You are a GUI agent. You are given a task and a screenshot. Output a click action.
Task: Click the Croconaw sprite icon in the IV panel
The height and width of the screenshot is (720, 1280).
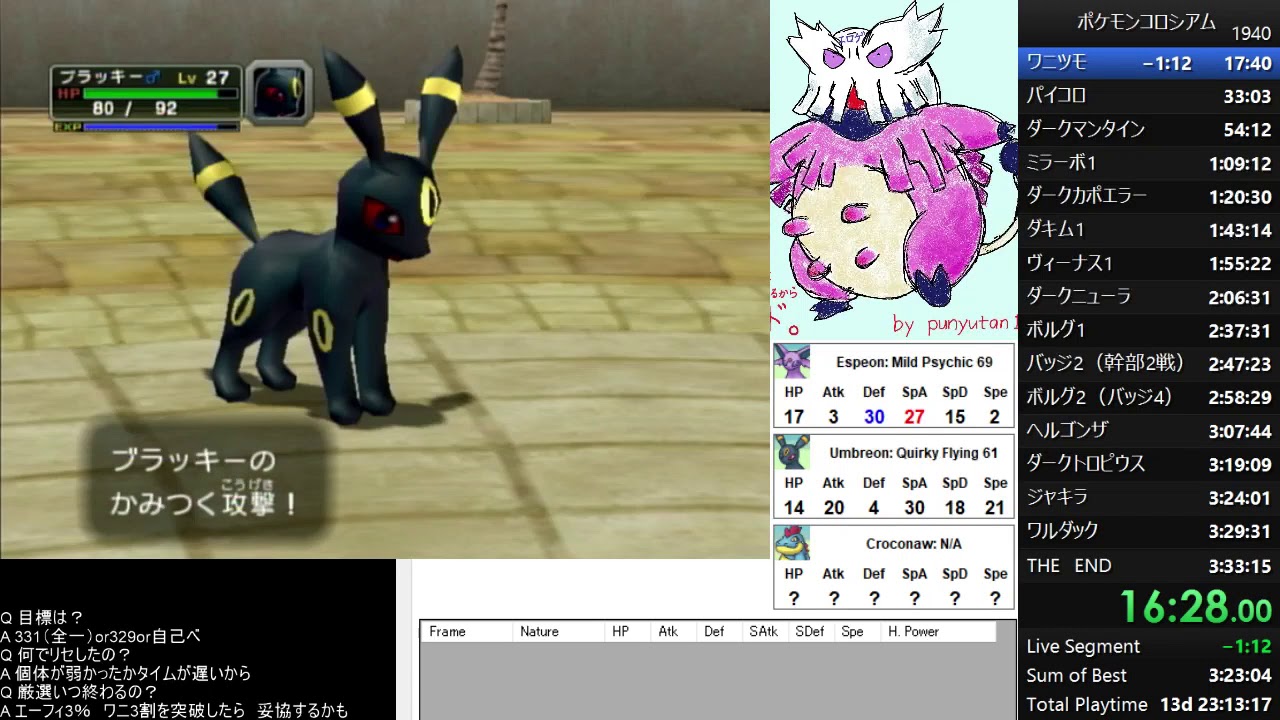[x=792, y=543]
